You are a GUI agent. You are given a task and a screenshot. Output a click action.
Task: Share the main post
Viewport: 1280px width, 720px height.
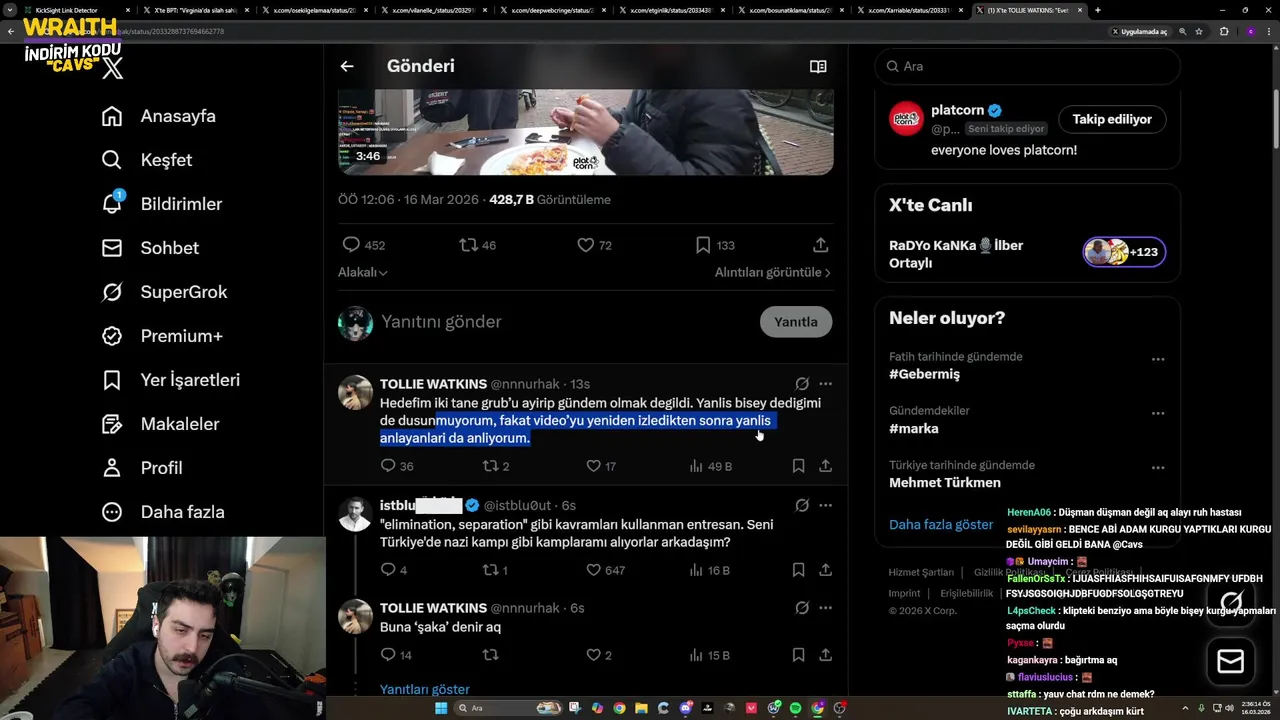(820, 245)
